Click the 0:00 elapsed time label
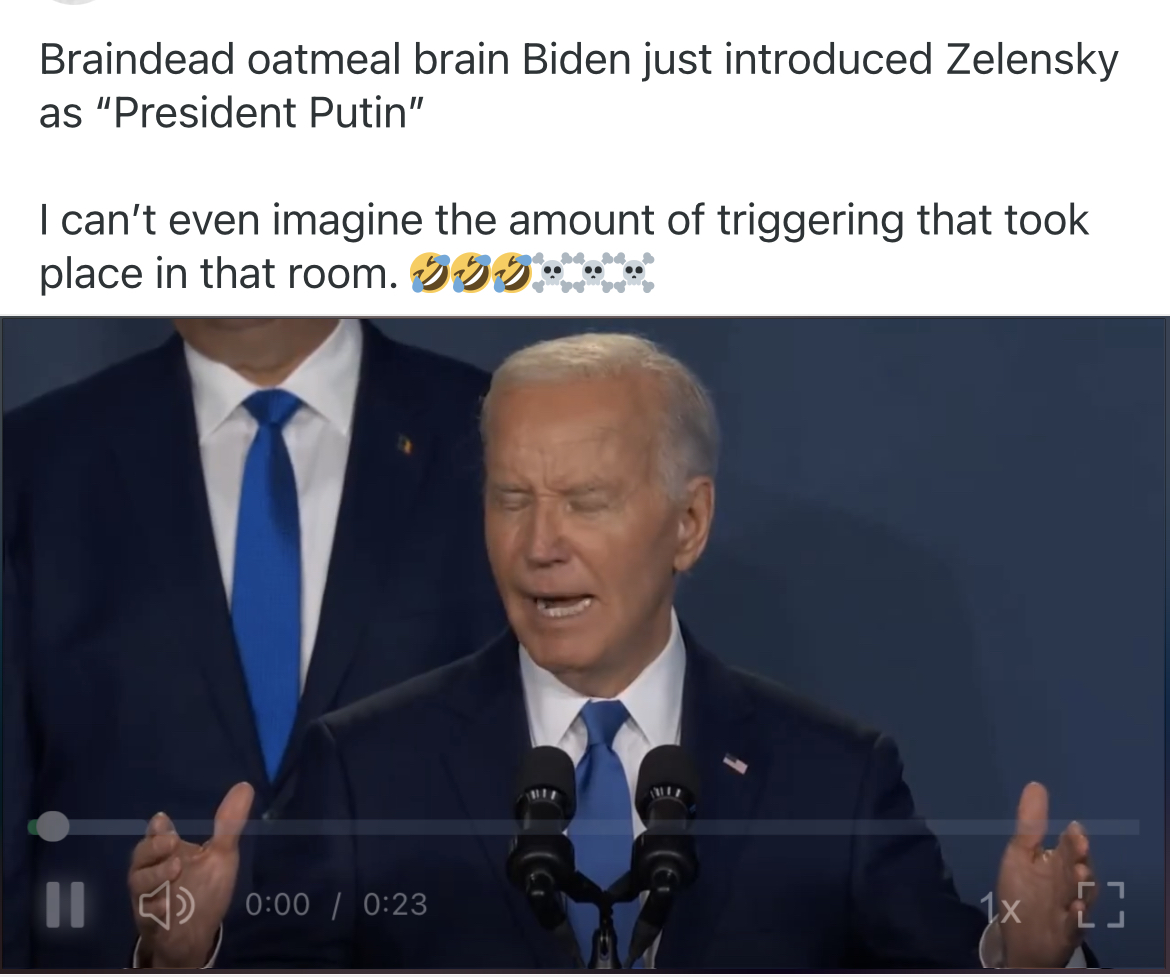This screenshot has height=980, width=1170. point(277,905)
